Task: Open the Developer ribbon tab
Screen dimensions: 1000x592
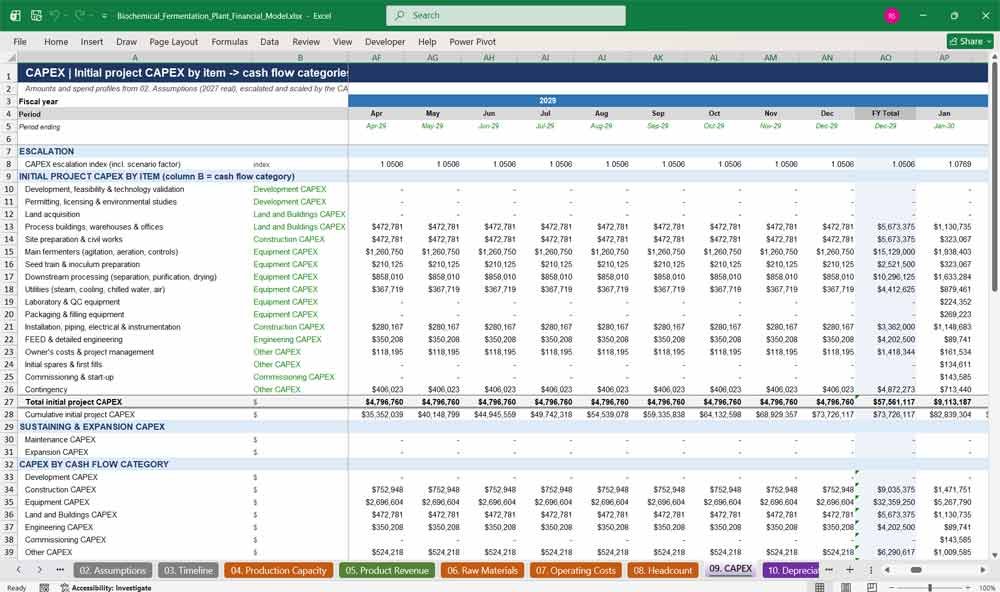Action: [385, 41]
